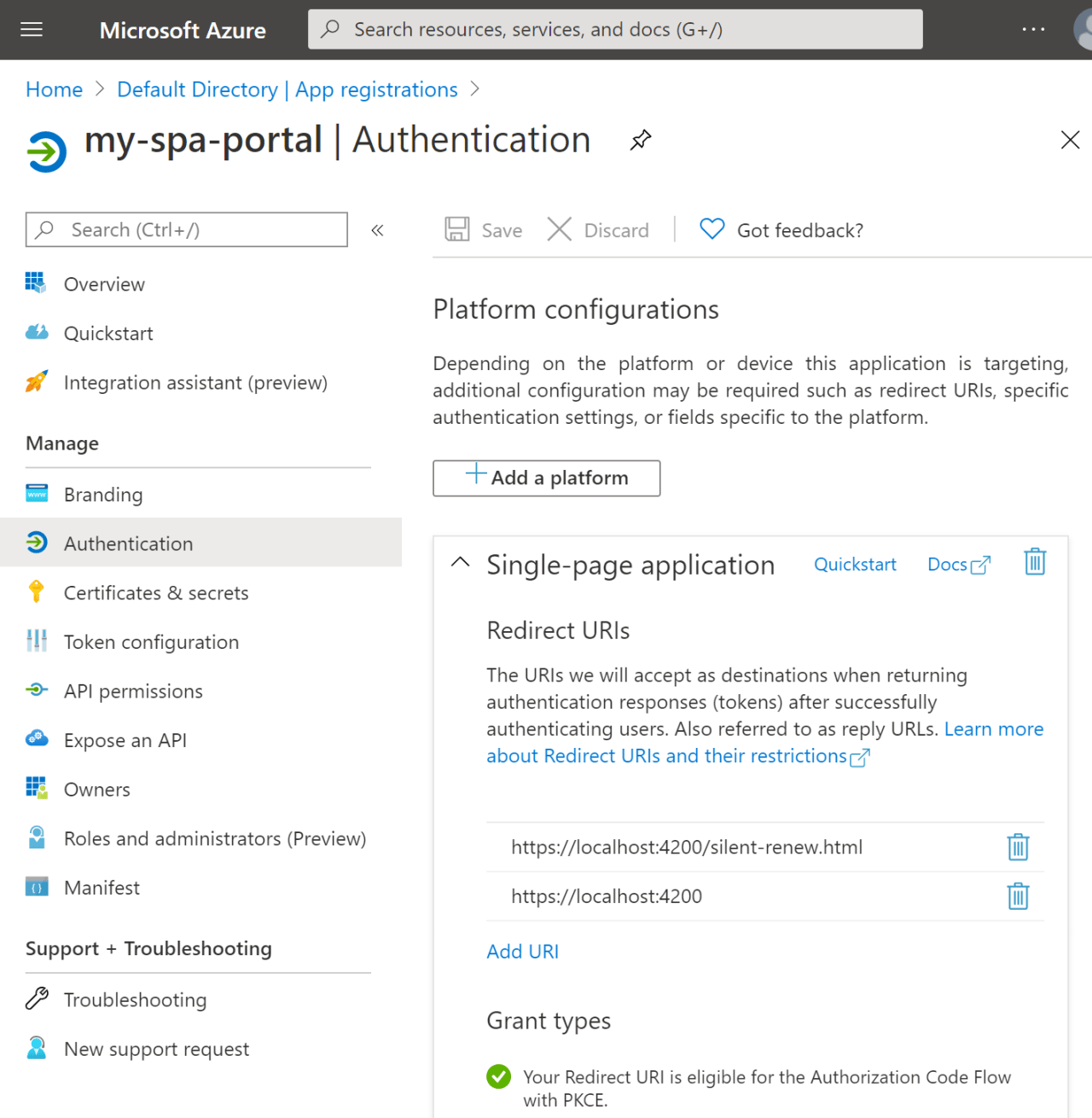1092x1118 pixels.
Task: Click the Got feedback heart icon
Action: [x=711, y=229]
